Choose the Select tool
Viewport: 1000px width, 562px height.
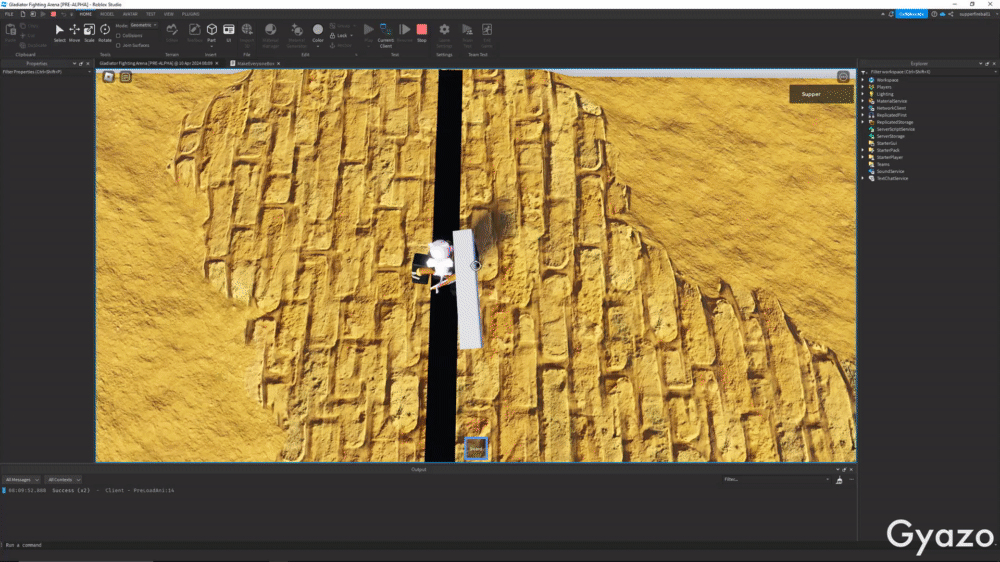59,33
